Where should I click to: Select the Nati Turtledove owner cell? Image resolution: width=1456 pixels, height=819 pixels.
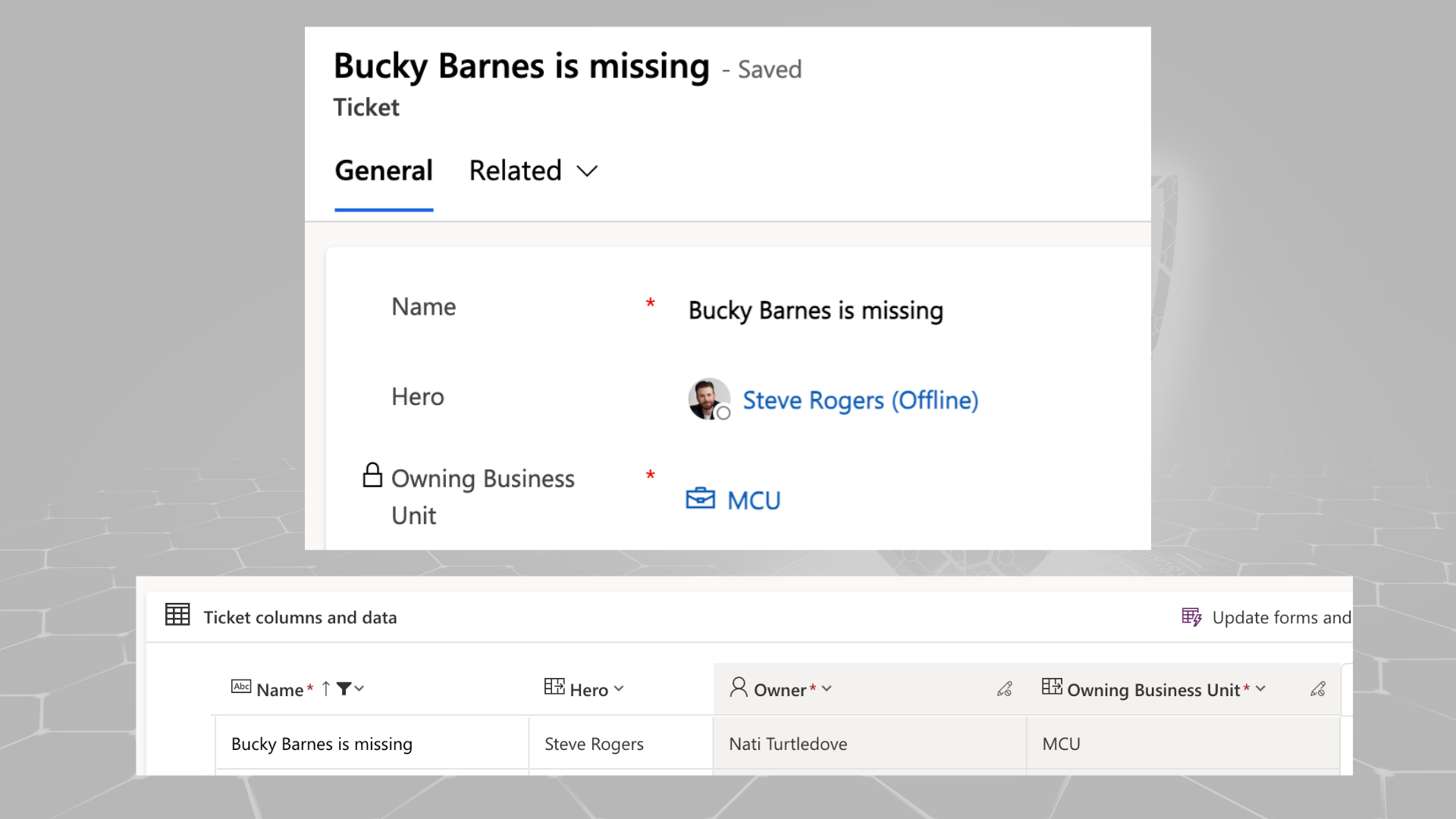tap(870, 744)
